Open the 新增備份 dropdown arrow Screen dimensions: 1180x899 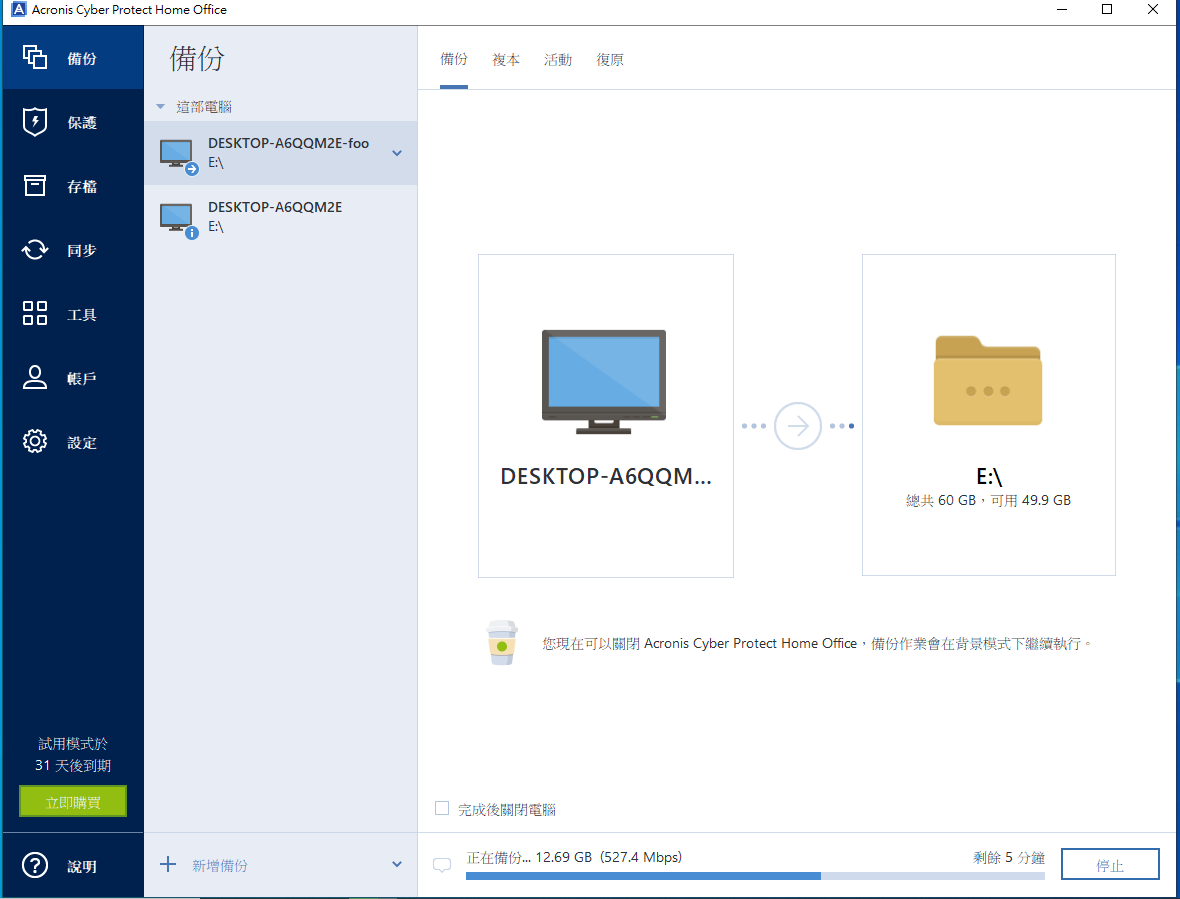397,865
